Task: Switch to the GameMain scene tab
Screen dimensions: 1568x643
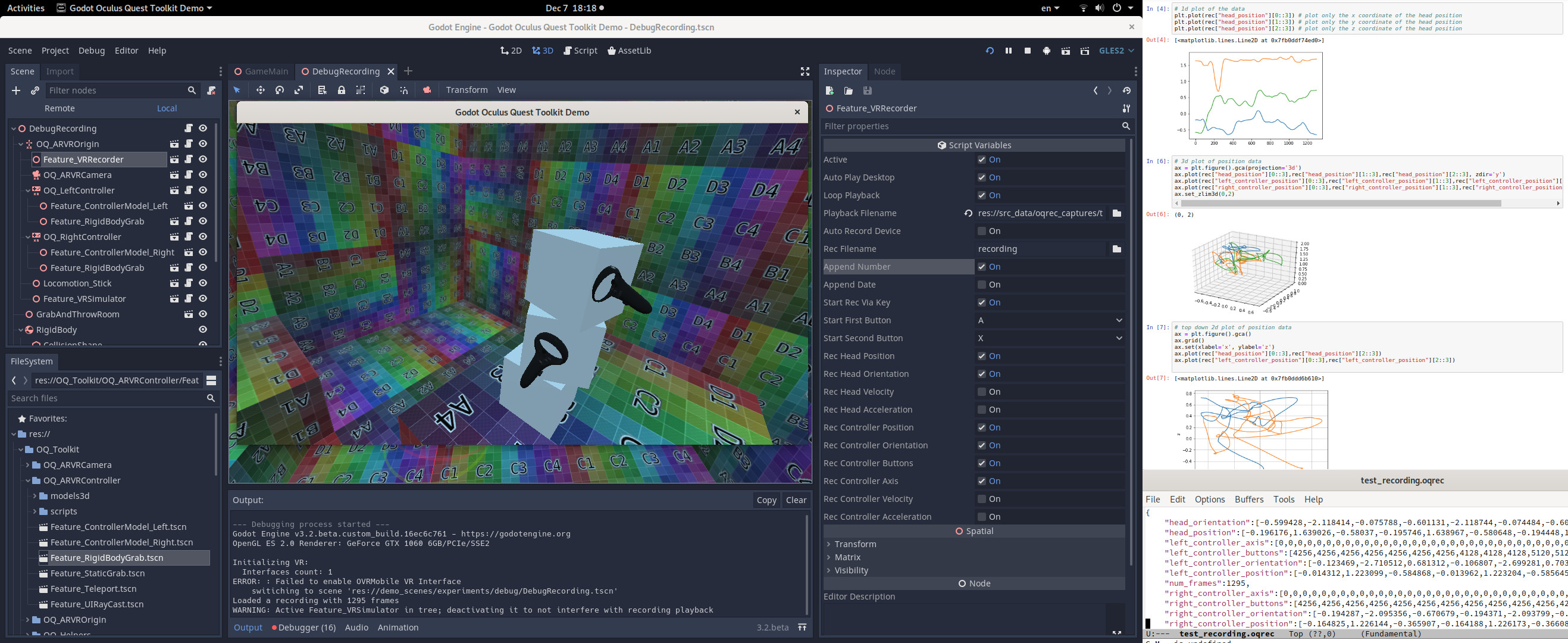Action: click(x=262, y=71)
